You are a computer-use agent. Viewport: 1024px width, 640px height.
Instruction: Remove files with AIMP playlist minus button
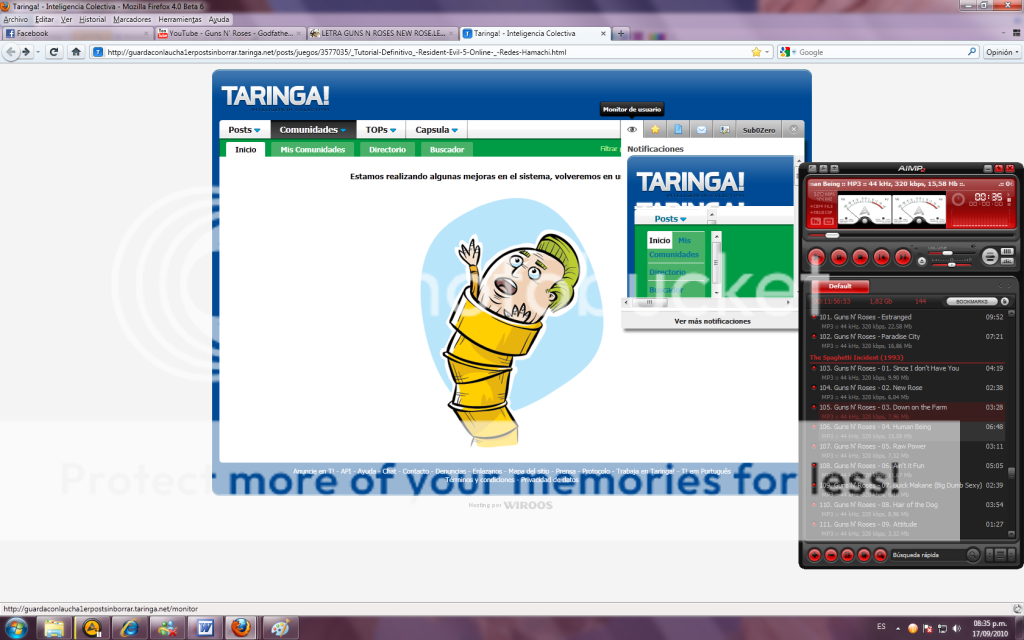point(831,555)
